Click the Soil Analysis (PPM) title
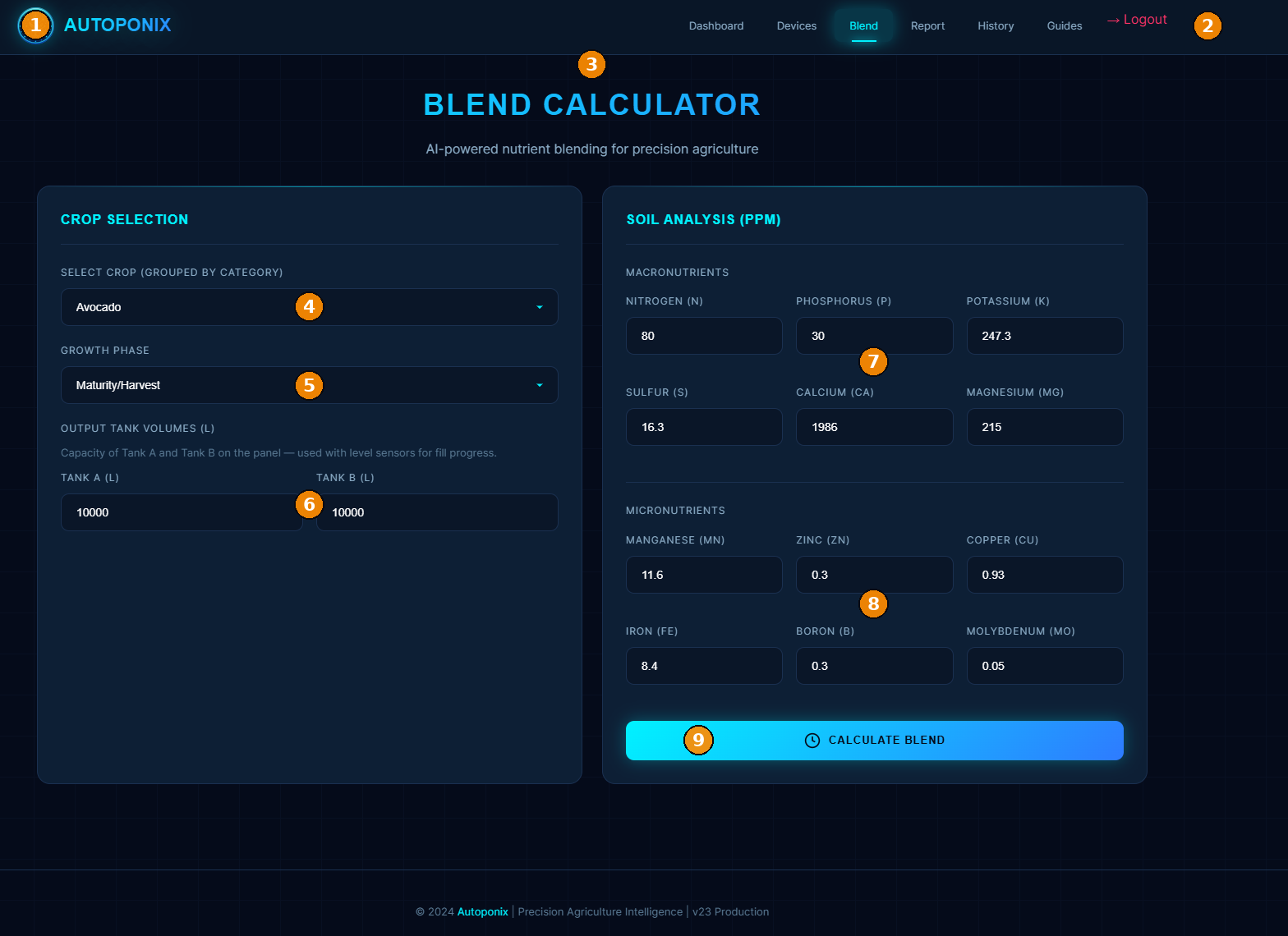The height and width of the screenshot is (936, 1288). pyautogui.click(x=703, y=219)
